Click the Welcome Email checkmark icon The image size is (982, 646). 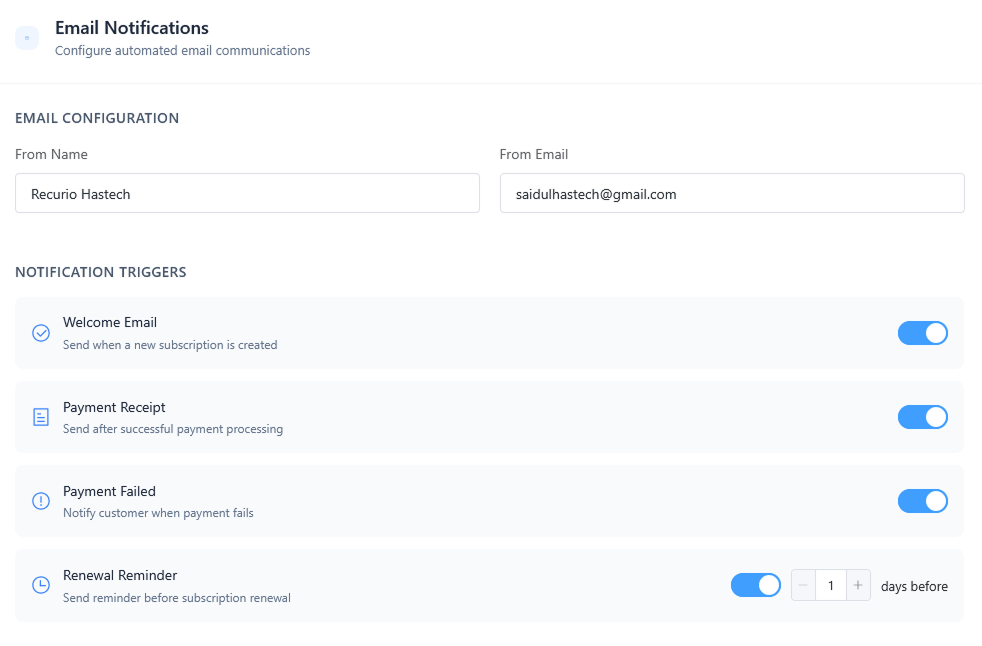tap(41, 332)
